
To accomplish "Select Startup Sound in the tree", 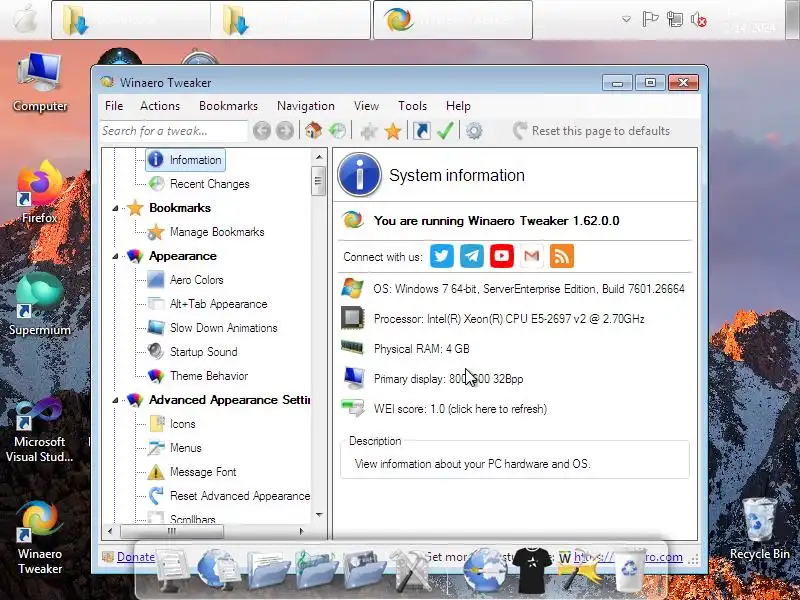I will [204, 352].
